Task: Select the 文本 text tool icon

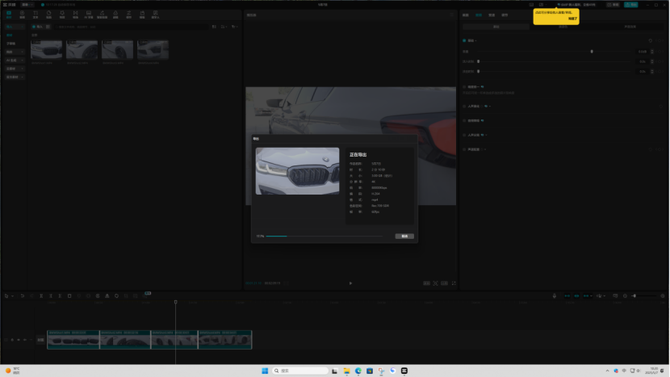Action: [35, 15]
